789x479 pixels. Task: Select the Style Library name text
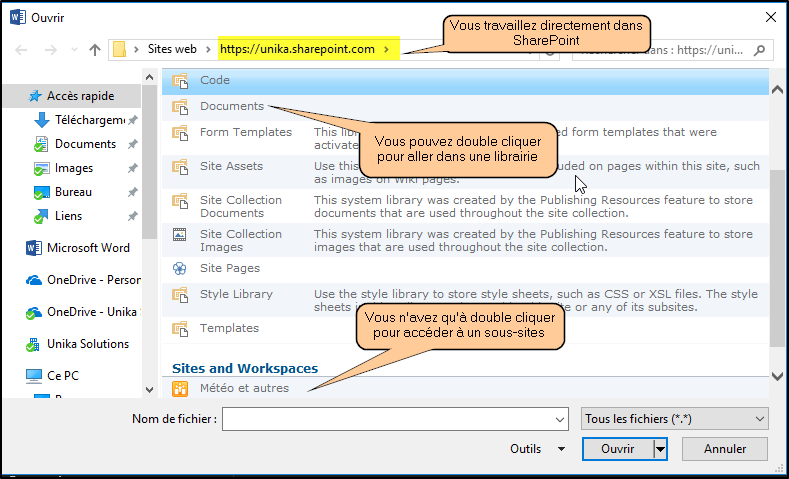(236, 294)
